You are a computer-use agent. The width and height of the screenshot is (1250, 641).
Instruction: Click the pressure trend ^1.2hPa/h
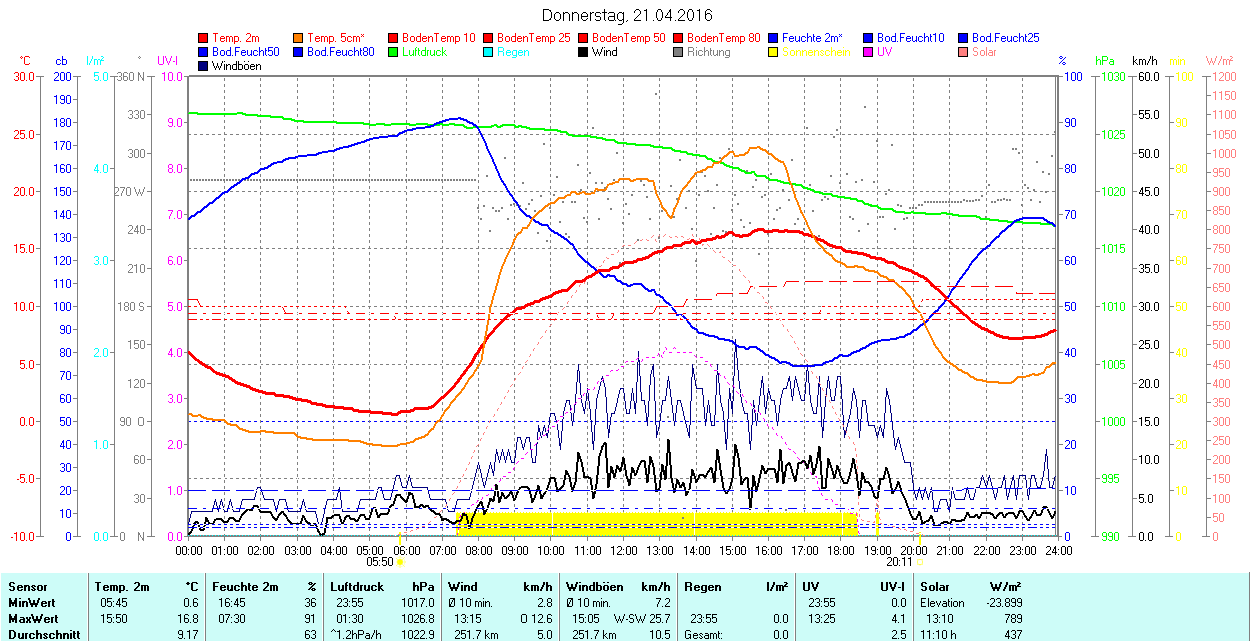358,635
